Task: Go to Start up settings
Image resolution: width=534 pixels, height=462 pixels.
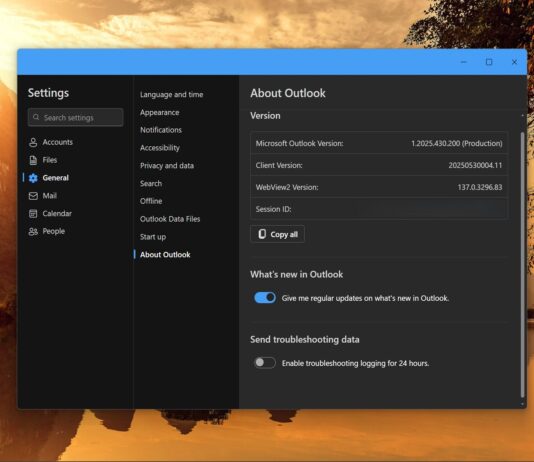Action: pyautogui.click(x=153, y=237)
